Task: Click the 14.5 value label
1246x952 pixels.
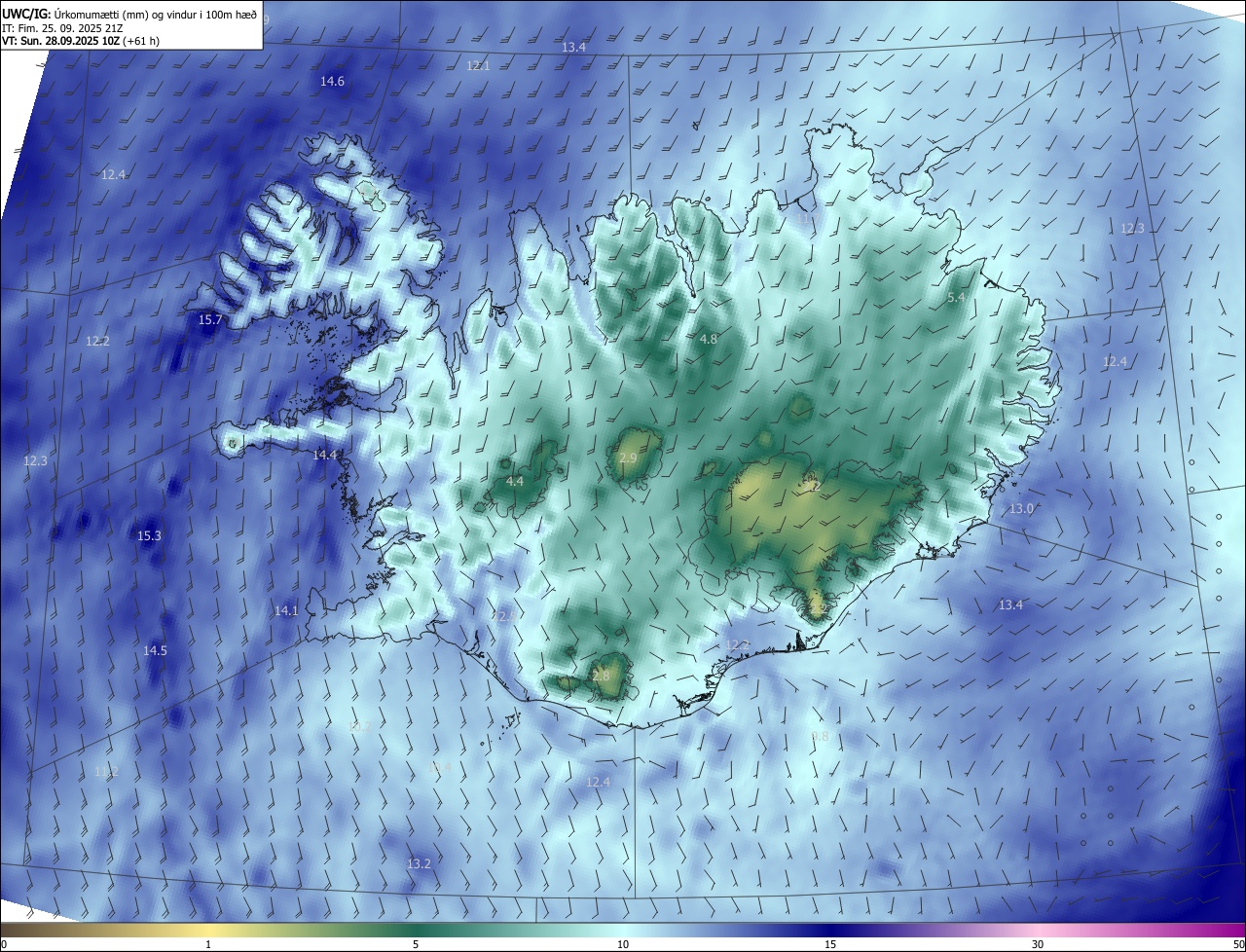Action: pyautogui.click(x=155, y=651)
